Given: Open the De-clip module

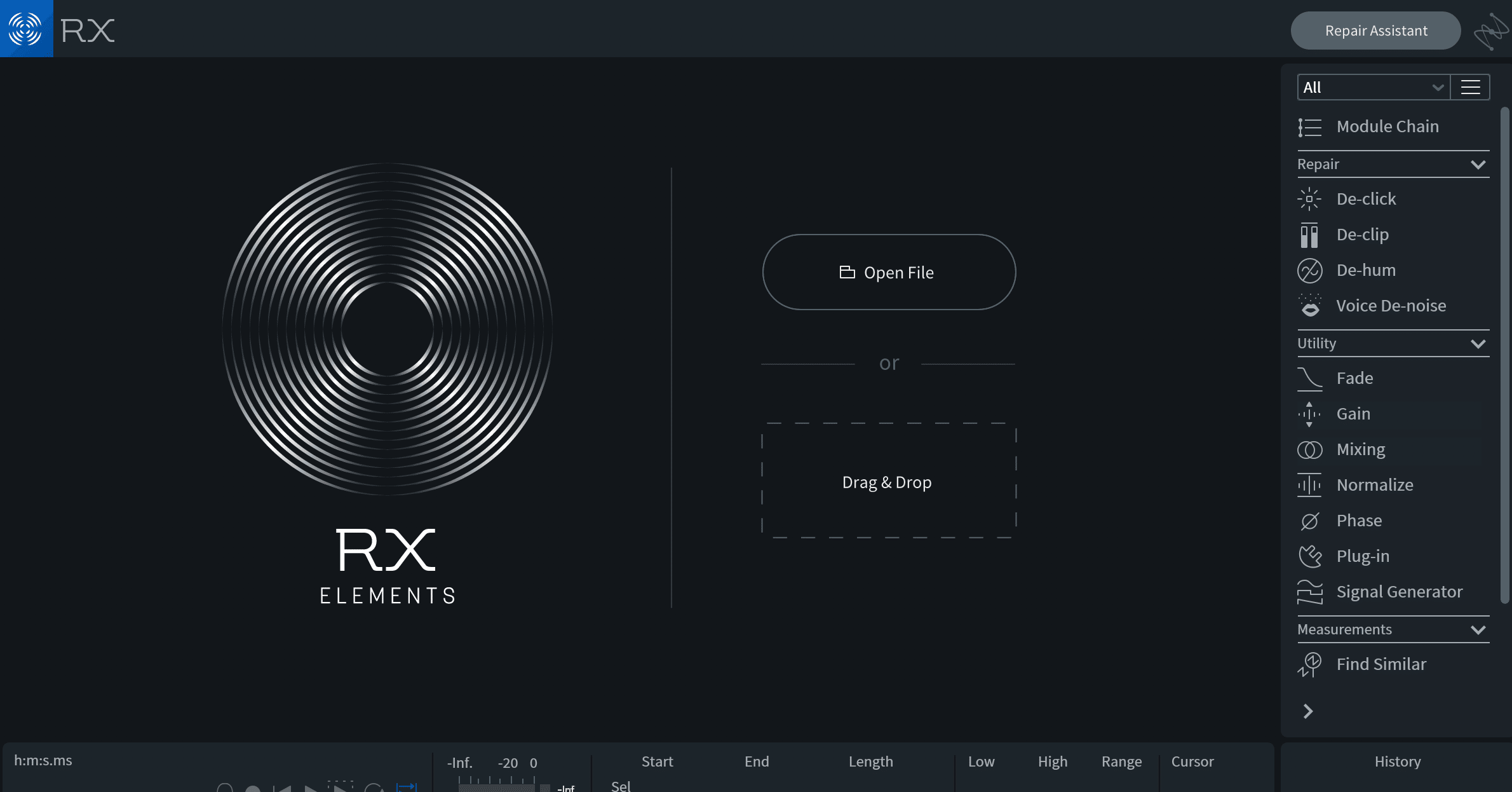Looking at the screenshot, I should tap(1362, 235).
